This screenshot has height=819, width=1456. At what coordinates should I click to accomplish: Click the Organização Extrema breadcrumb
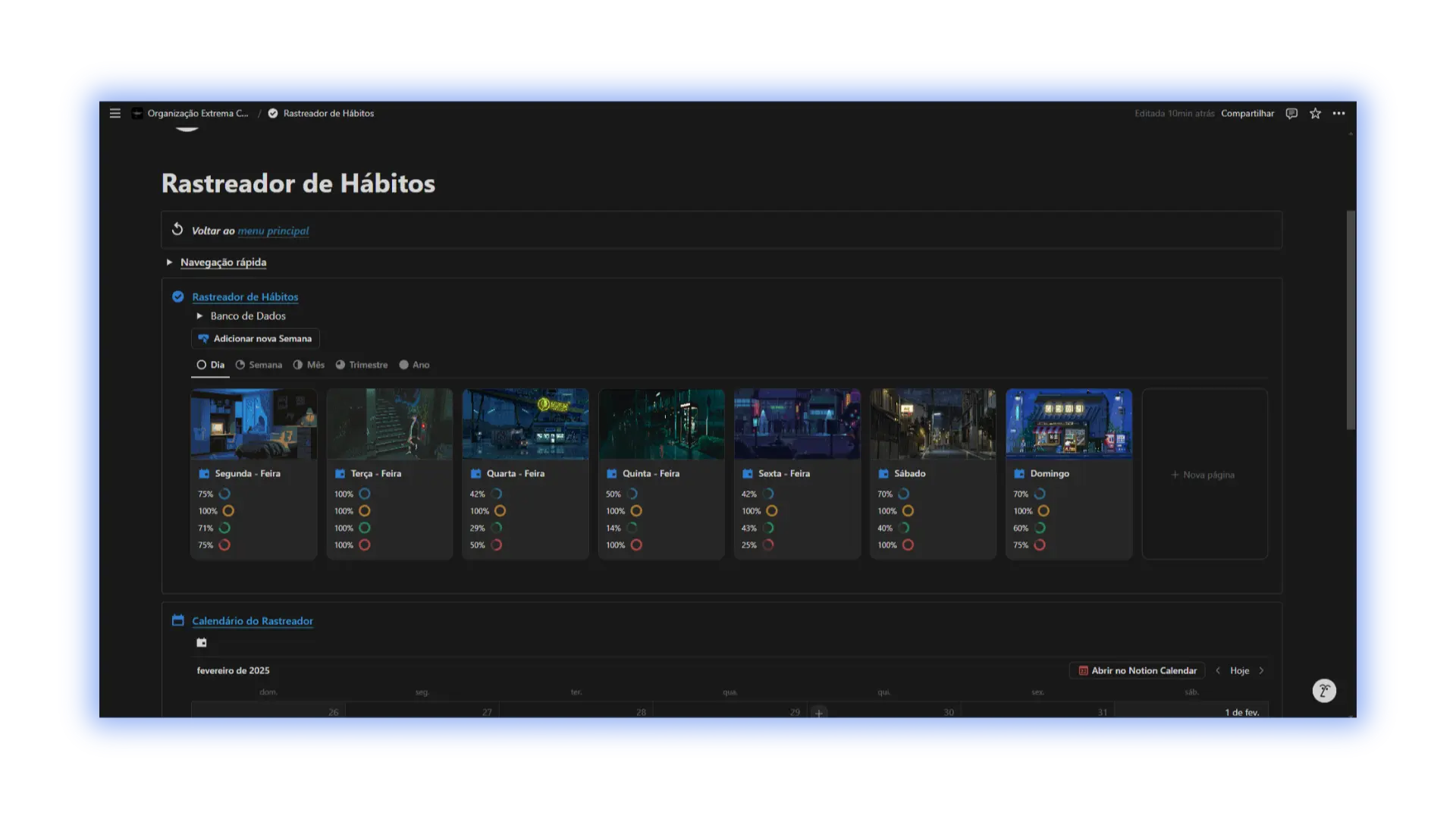(x=198, y=113)
